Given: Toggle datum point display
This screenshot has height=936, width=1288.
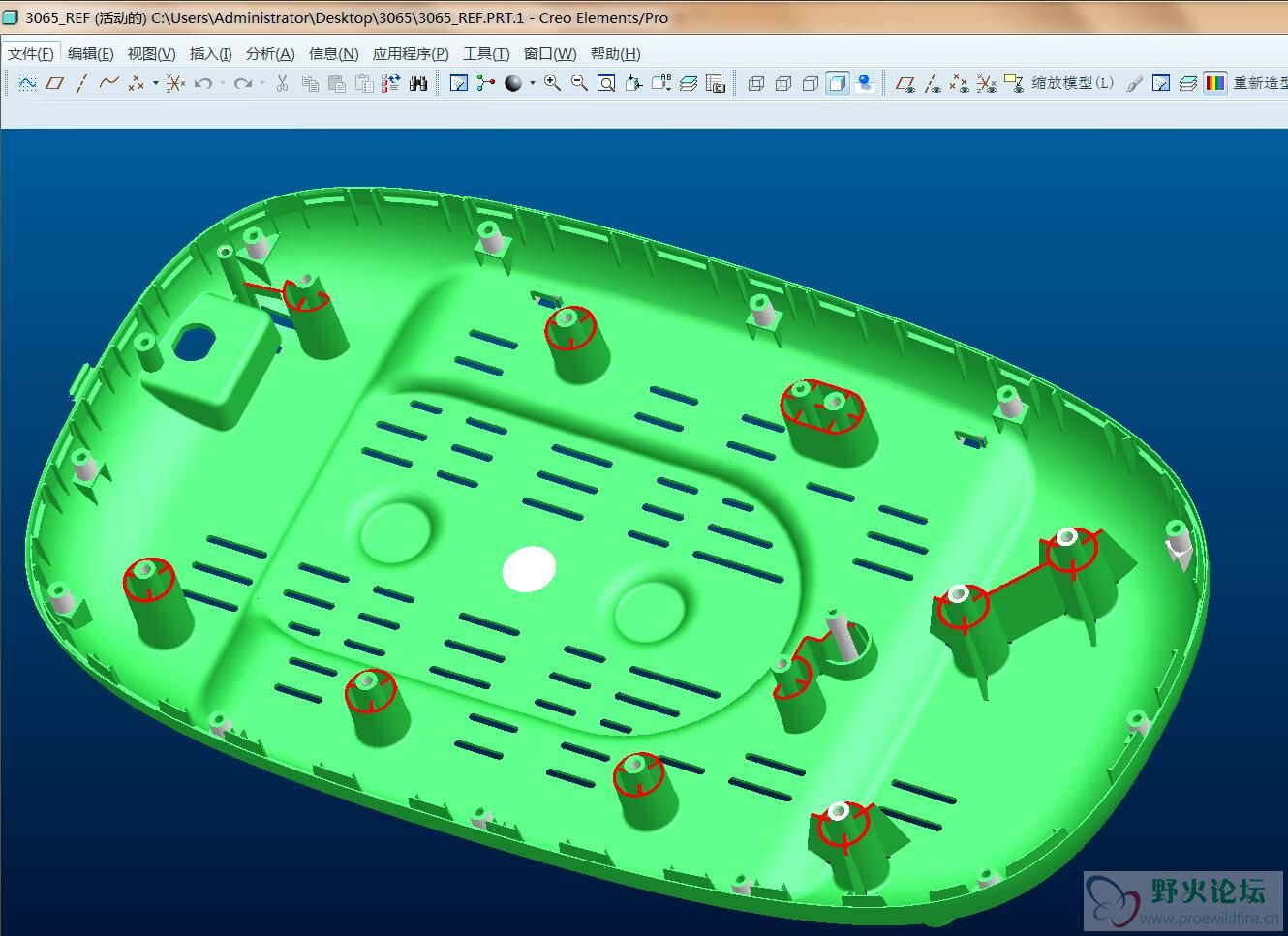Looking at the screenshot, I should pos(960,83).
